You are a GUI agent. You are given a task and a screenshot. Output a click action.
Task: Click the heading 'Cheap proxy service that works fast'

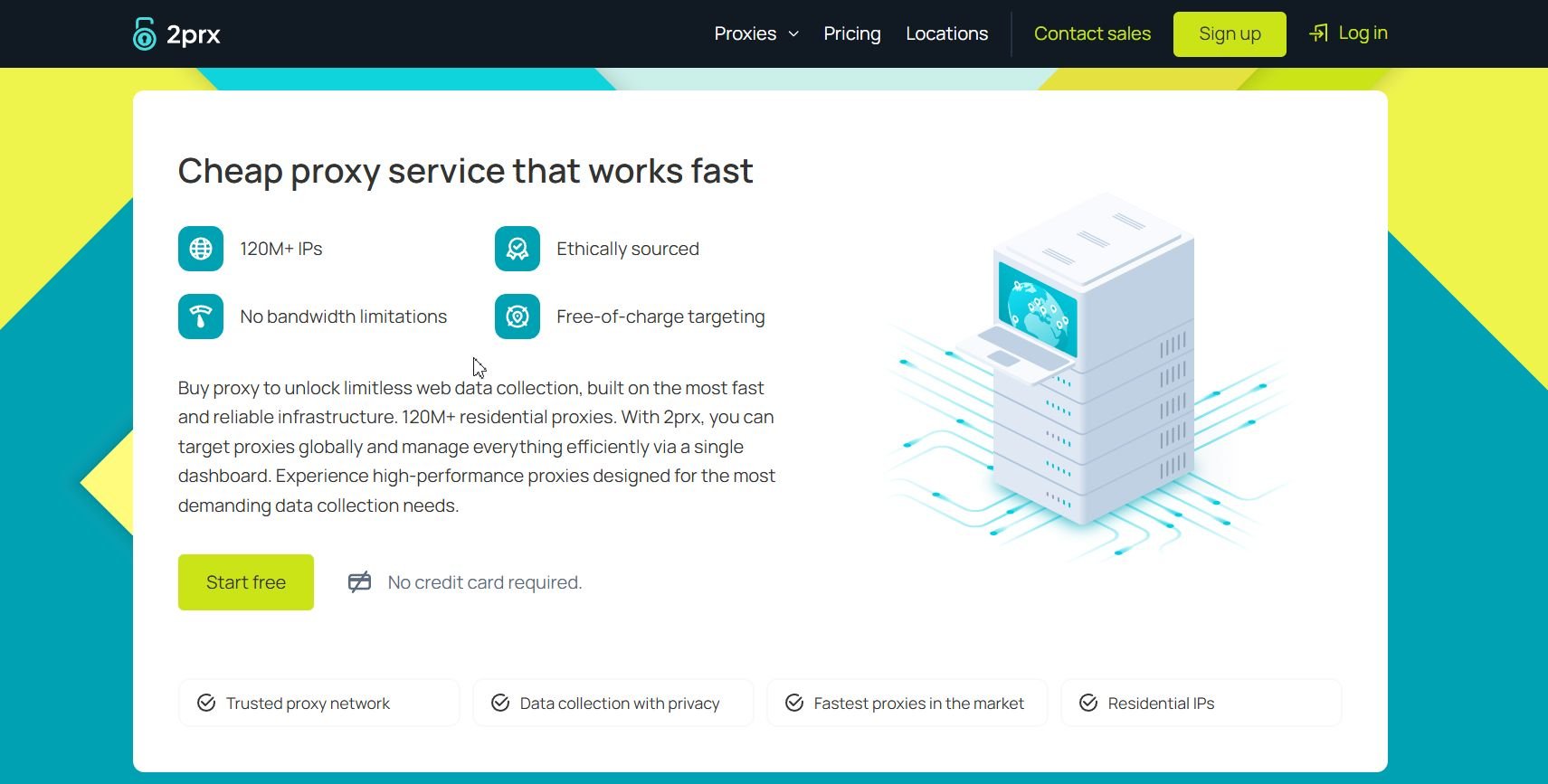pyautogui.click(x=465, y=171)
